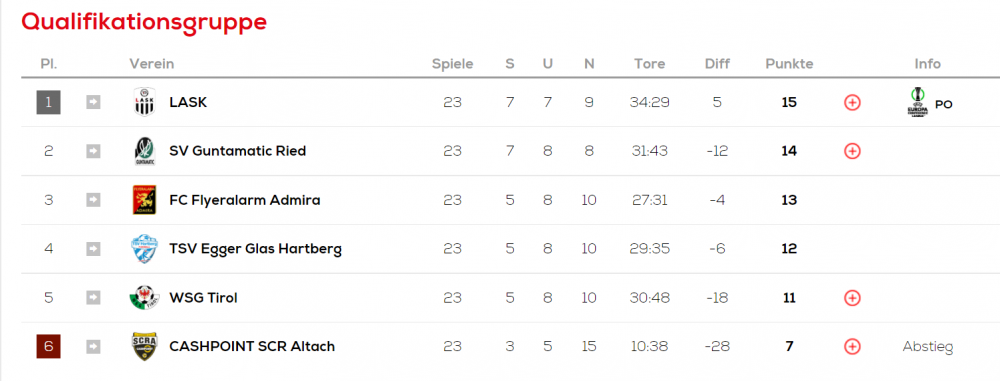Expand the plus icon for SCR Altach
Viewport: 1000px width, 381px height.
point(852,347)
